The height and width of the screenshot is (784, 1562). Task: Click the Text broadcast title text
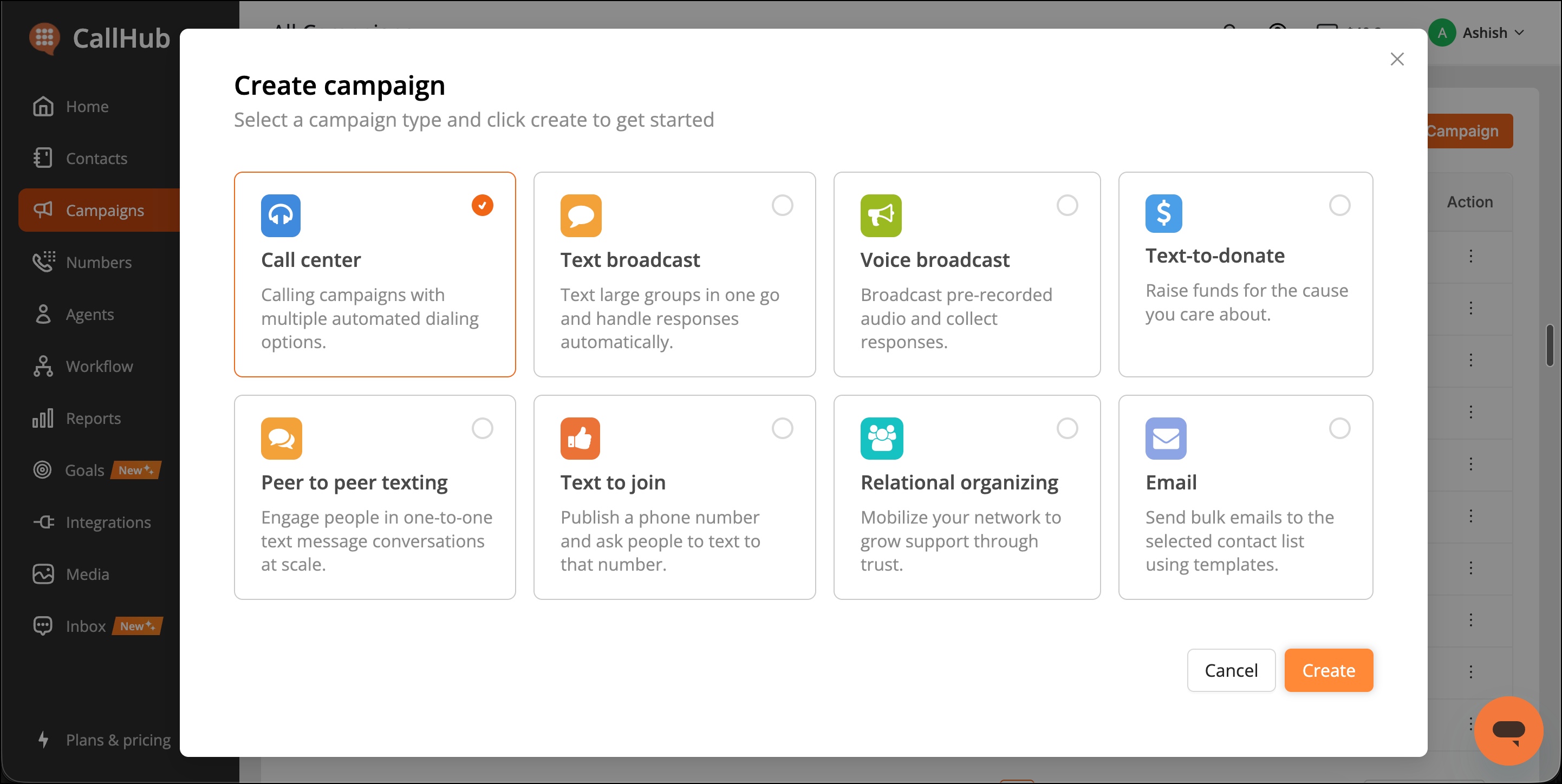tap(630, 259)
